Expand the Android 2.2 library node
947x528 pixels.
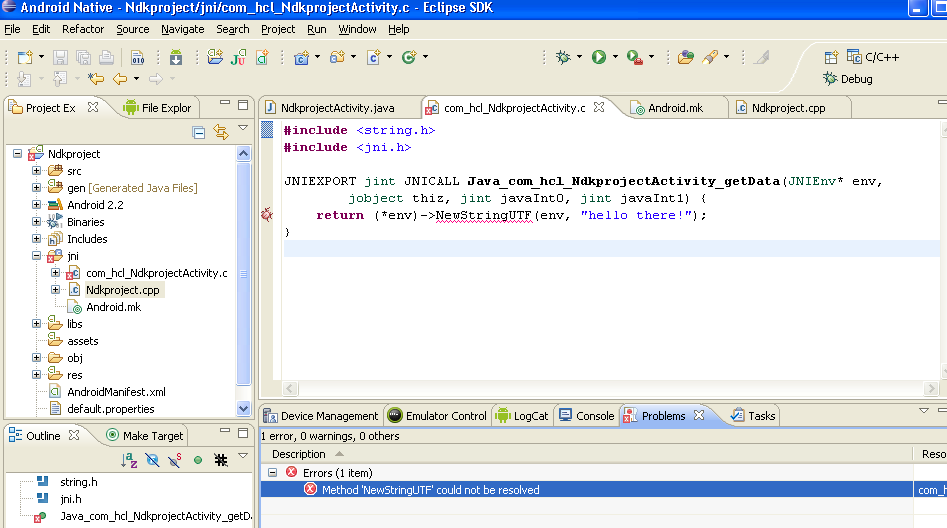(36, 204)
